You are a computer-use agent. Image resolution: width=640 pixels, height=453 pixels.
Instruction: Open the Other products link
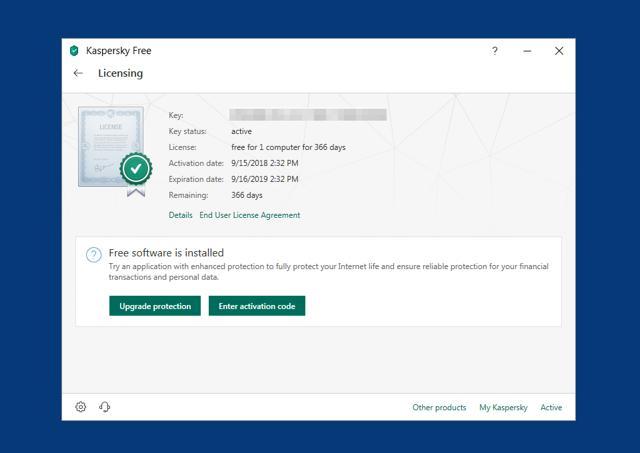[439, 408]
